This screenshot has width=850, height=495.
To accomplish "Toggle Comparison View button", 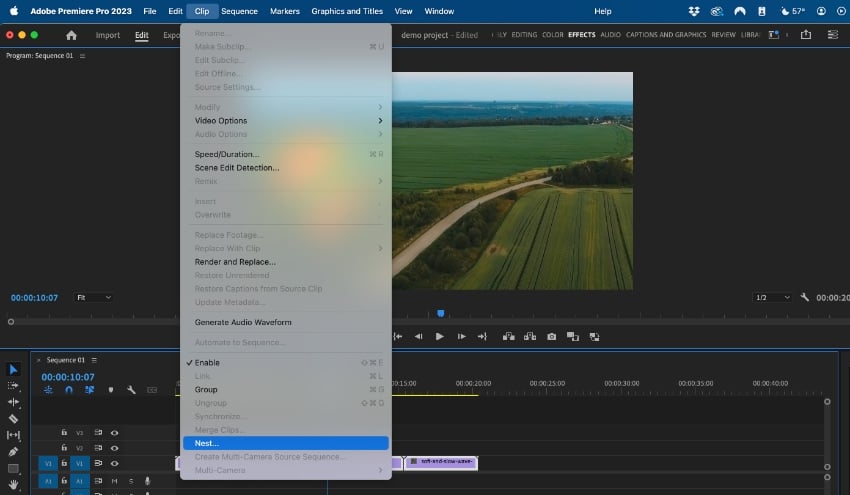I will 572,337.
